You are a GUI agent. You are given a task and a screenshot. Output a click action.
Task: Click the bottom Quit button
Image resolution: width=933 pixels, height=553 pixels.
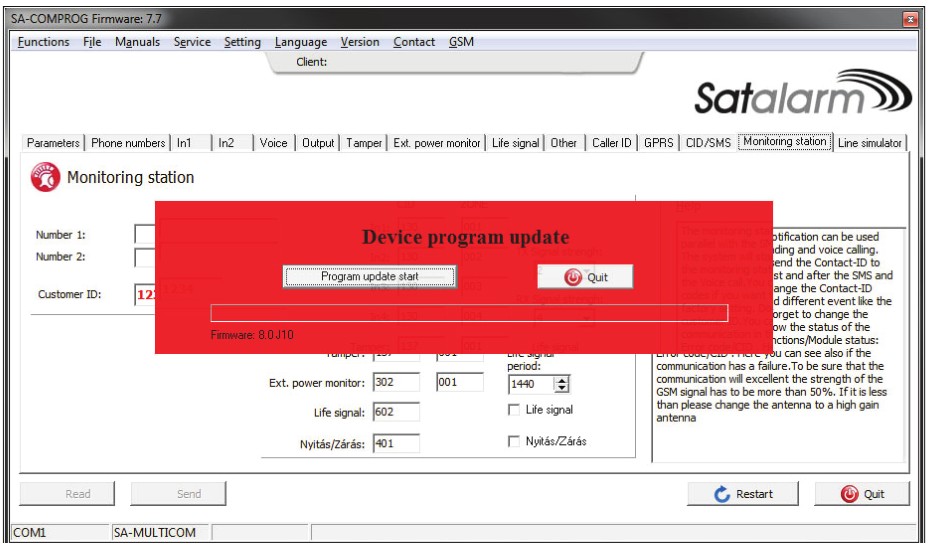click(x=862, y=493)
